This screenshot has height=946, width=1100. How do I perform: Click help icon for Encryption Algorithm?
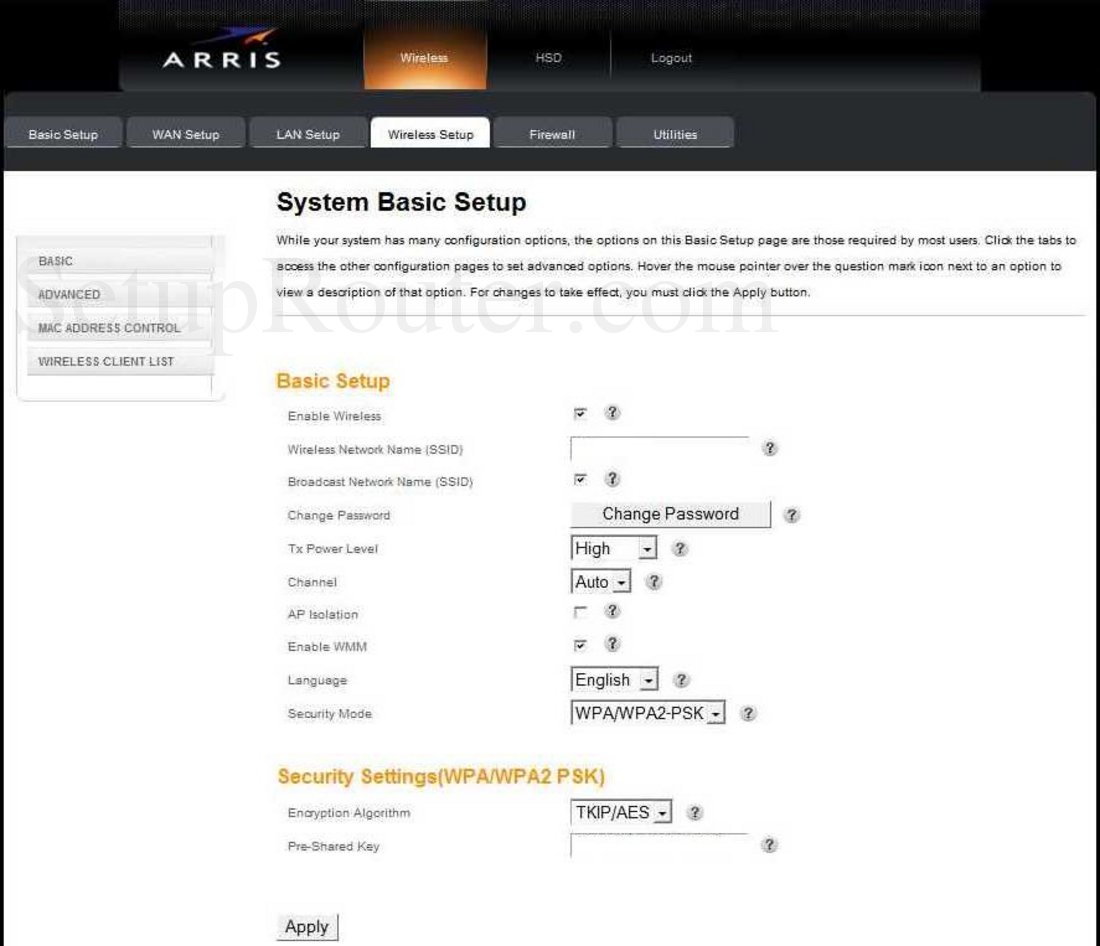(695, 813)
